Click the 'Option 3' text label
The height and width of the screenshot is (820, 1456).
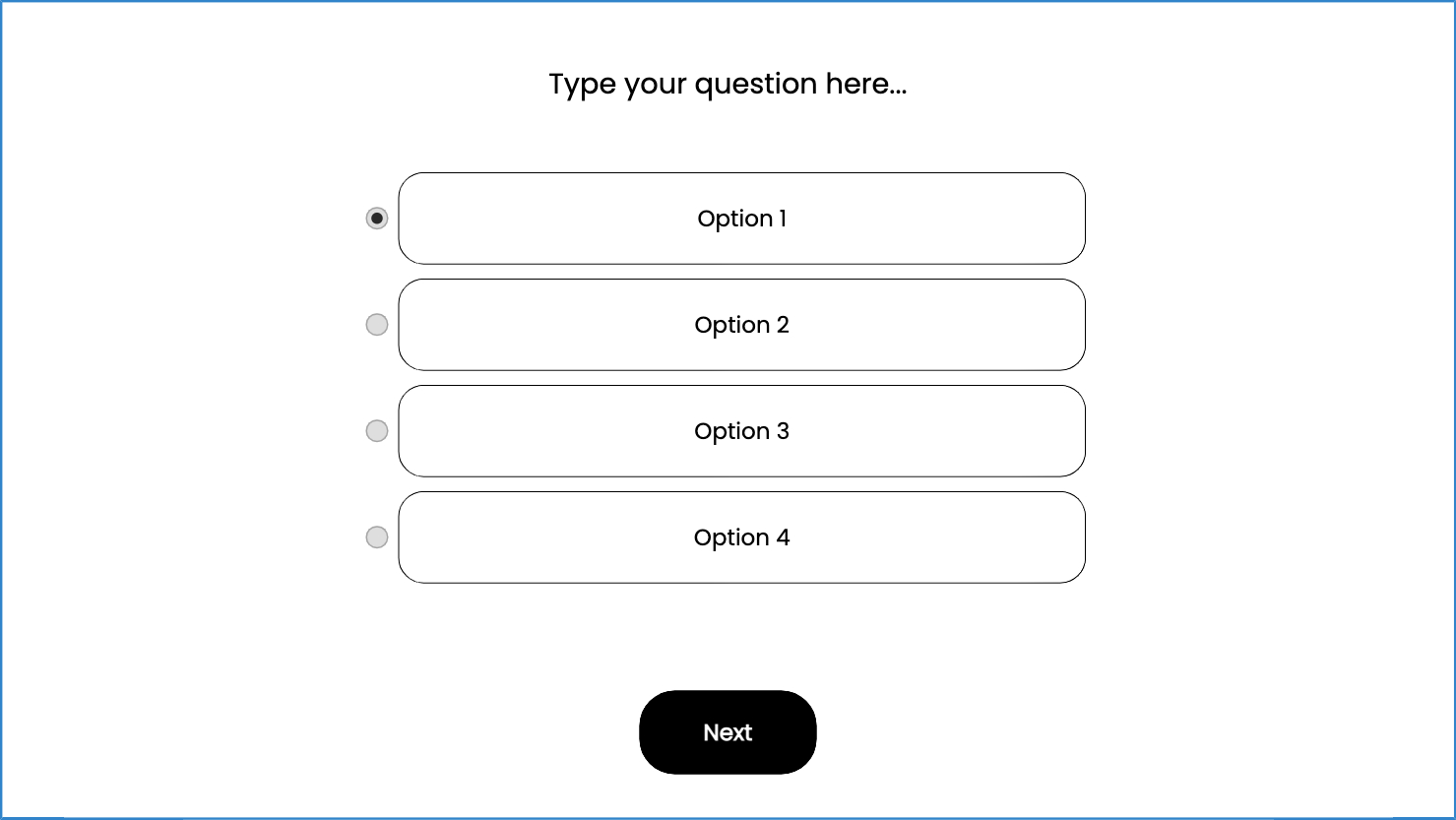741,431
